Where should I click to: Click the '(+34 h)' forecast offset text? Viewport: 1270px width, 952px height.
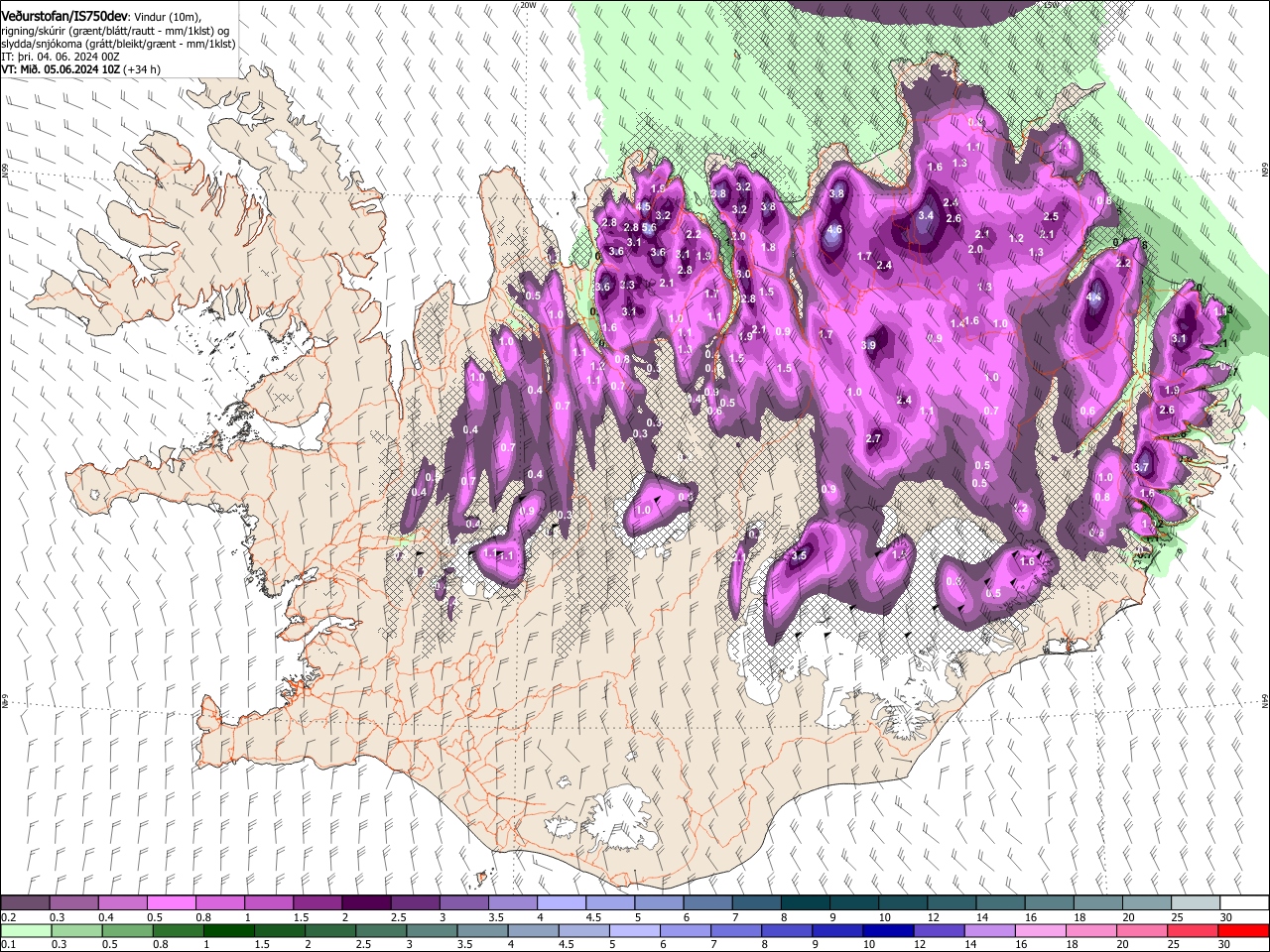[x=142, y=69]
